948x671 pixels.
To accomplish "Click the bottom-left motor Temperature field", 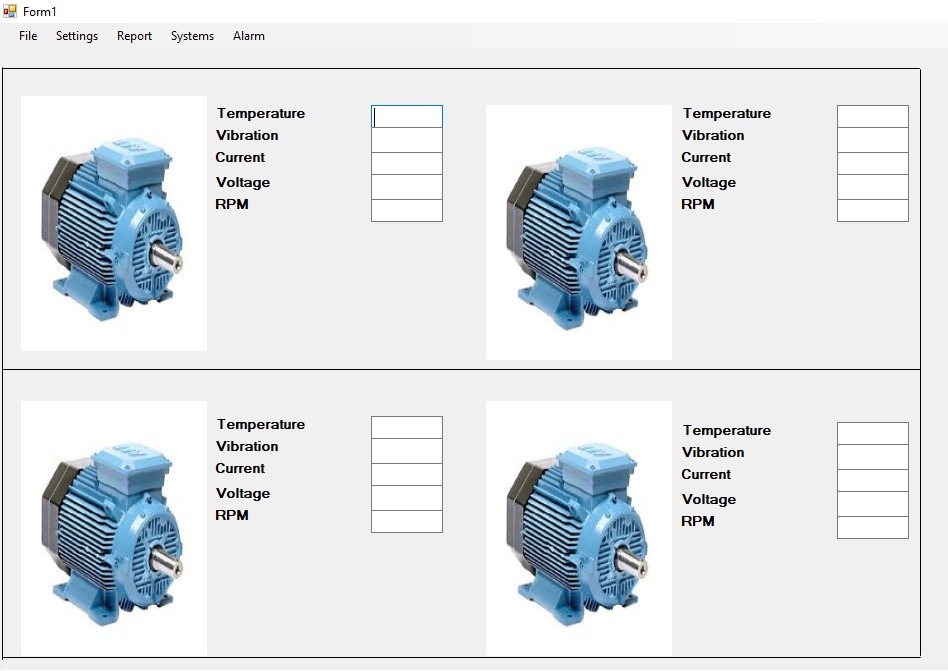I will pos(407,427).
